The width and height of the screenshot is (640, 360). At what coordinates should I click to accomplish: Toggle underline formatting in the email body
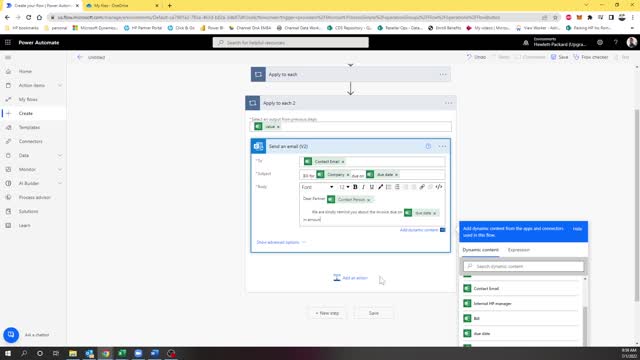[x=372, y=187]
